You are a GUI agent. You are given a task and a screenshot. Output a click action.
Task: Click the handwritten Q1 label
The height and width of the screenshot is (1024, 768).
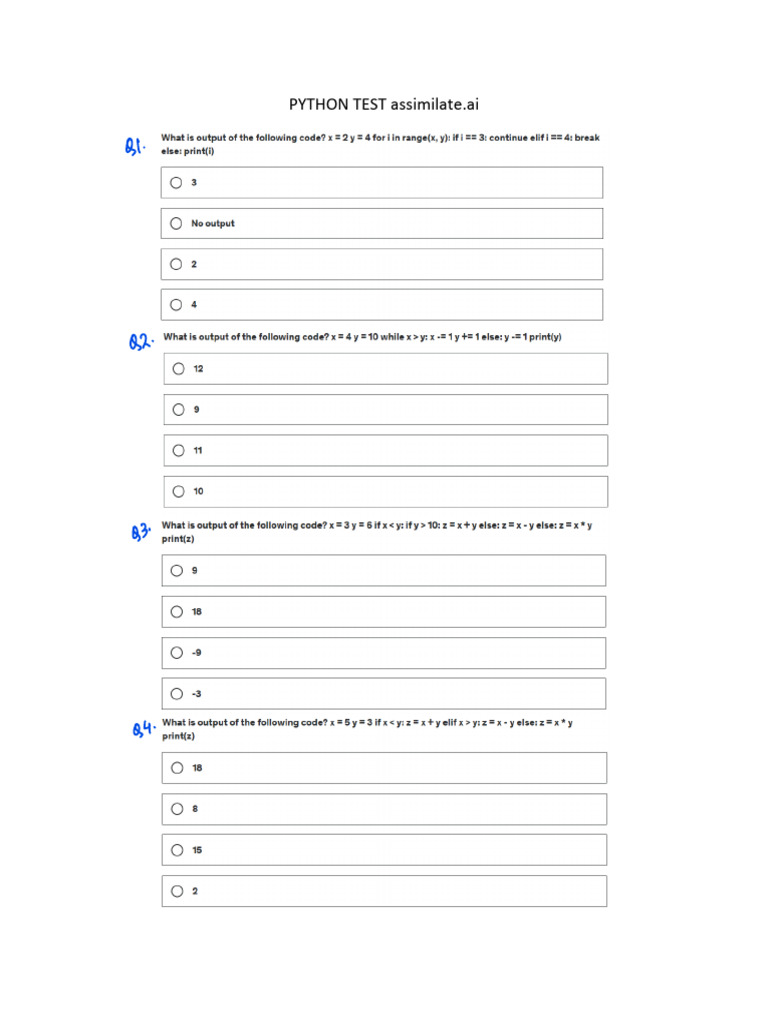(x=135, y=146)
